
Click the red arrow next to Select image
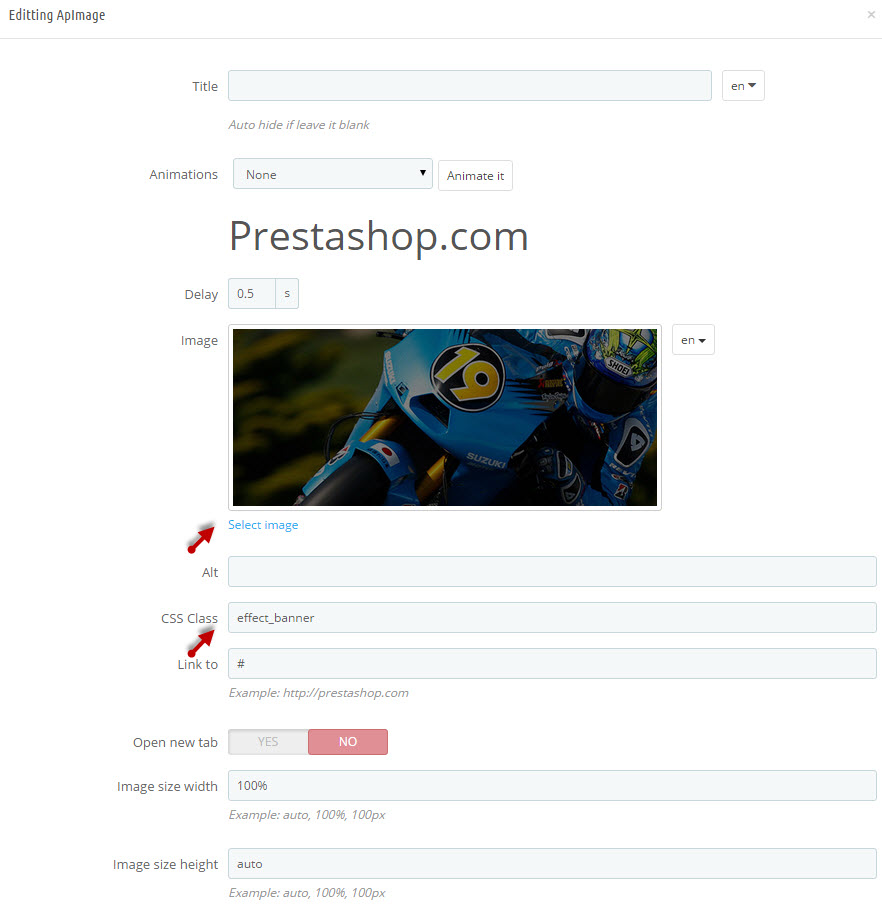pyautogui.click(x=201, y=538)
